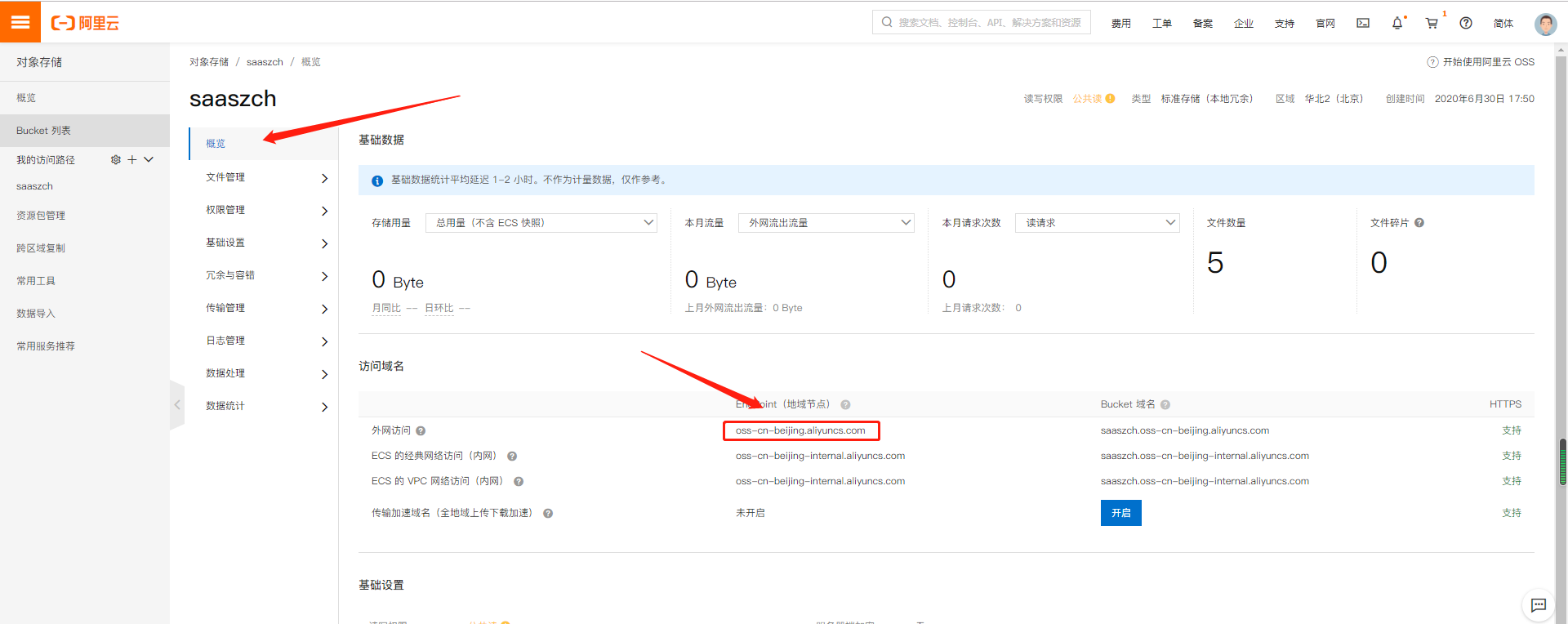Click help icon next to 文件碎片
This screenshot has width=1568, height=624.
[1419, 222]
